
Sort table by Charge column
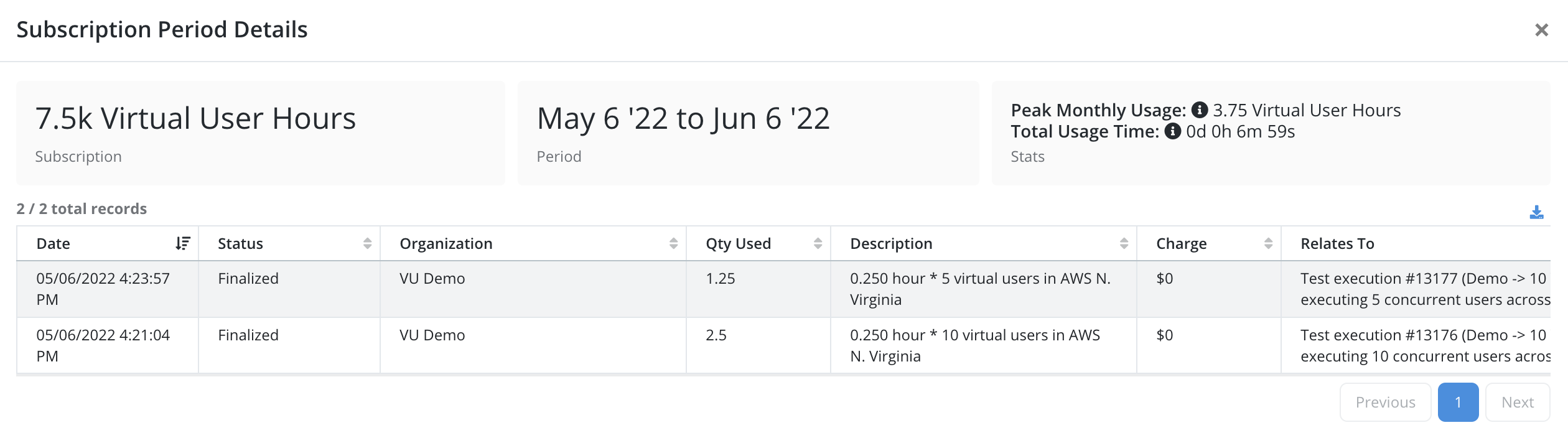[x=1268, y=243]
